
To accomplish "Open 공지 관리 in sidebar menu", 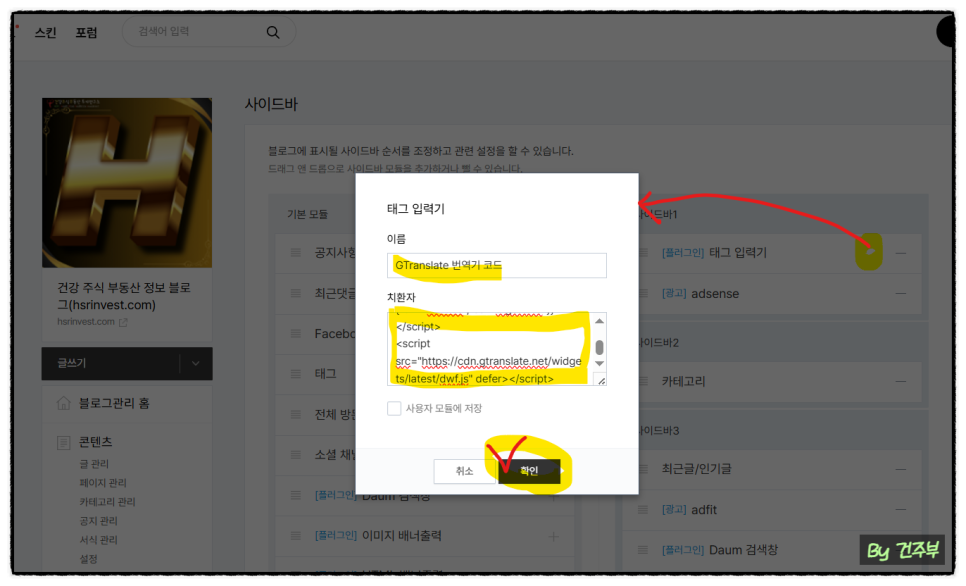I will 99,521.
